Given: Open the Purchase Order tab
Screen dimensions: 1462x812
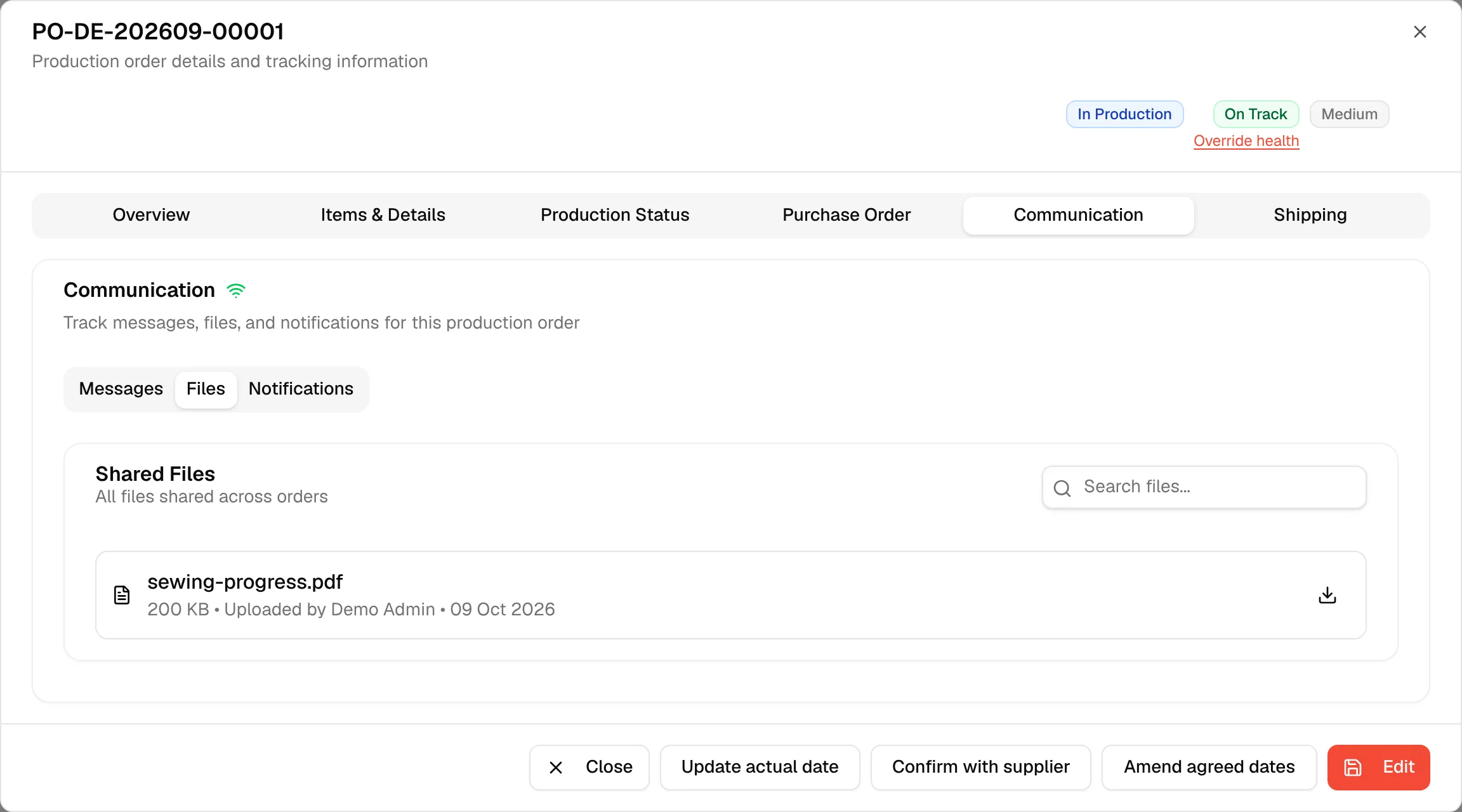Looking at the screenshot, I should [846, 215].
